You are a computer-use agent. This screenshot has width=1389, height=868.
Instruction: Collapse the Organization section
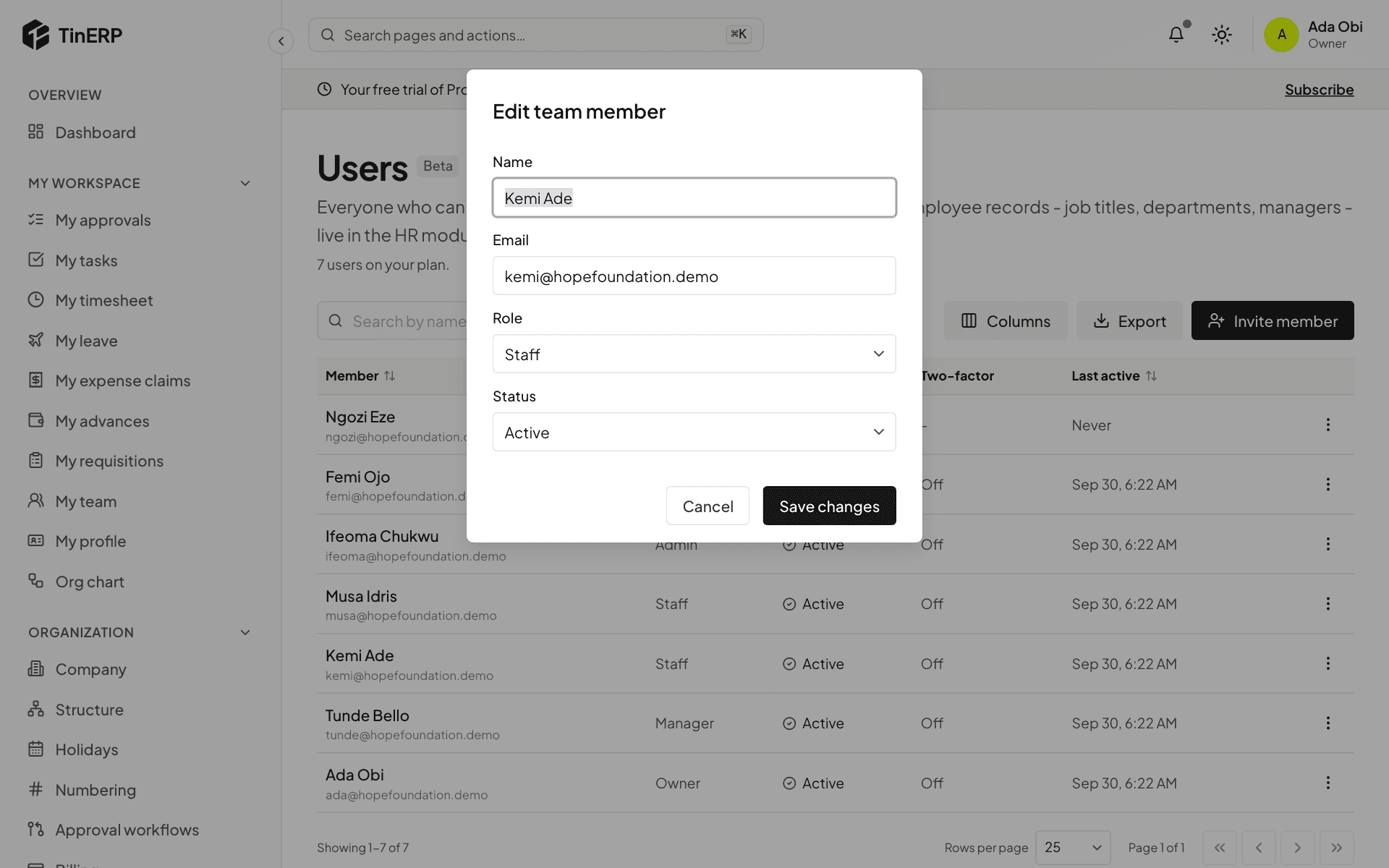[245, 632]
